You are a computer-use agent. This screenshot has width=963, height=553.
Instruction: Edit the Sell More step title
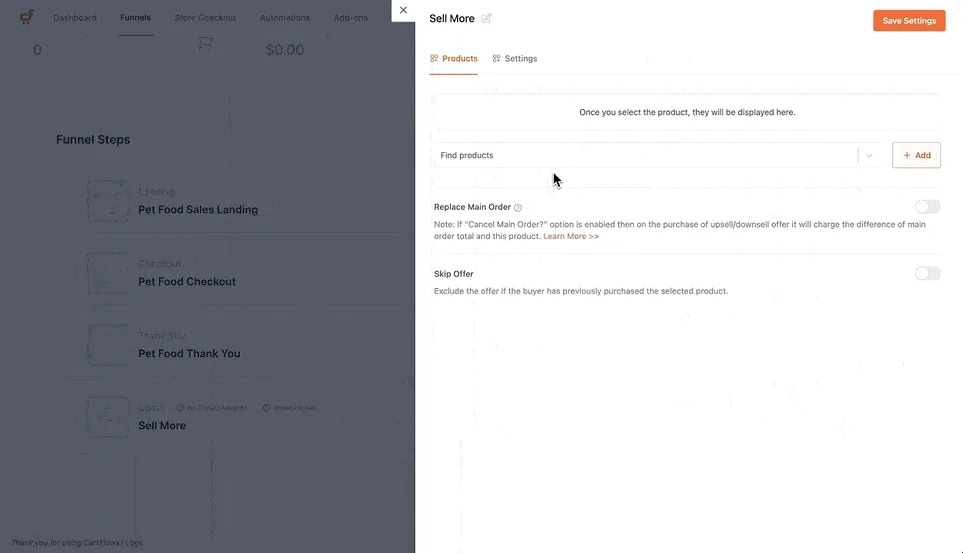(486, 18)
